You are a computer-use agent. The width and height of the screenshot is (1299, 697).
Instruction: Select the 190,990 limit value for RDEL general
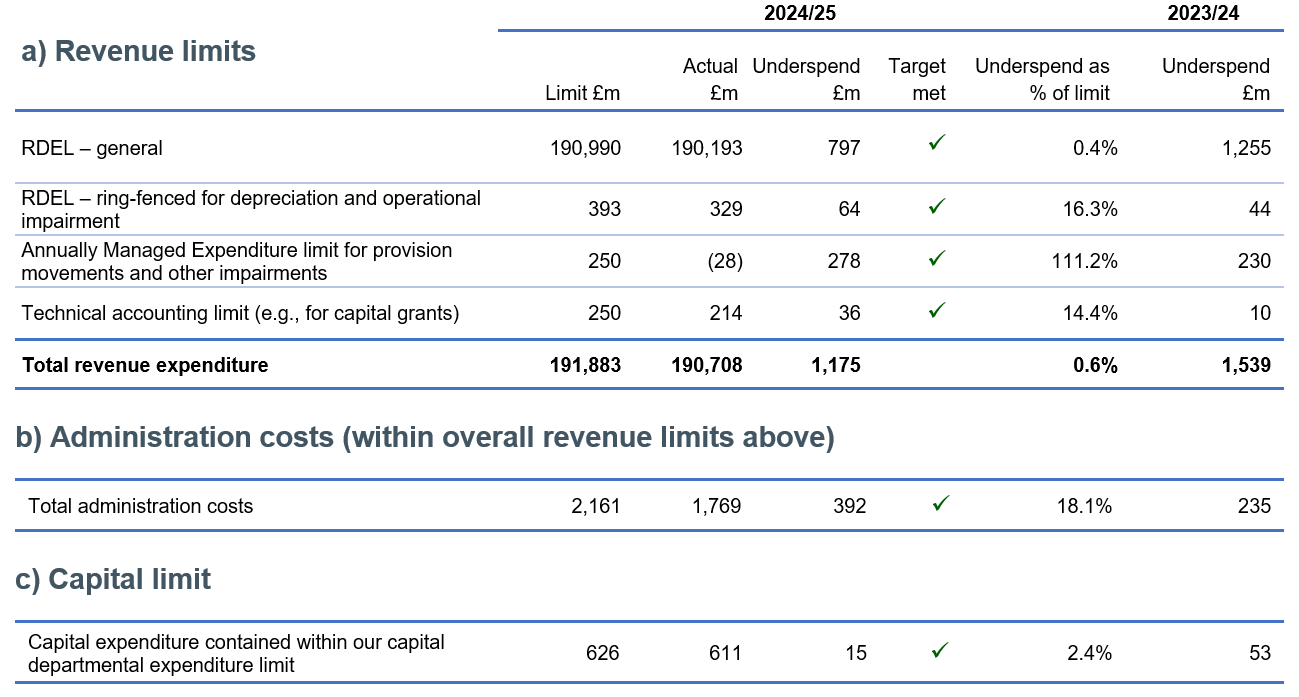pyautogui.click(x=585, y=148)
